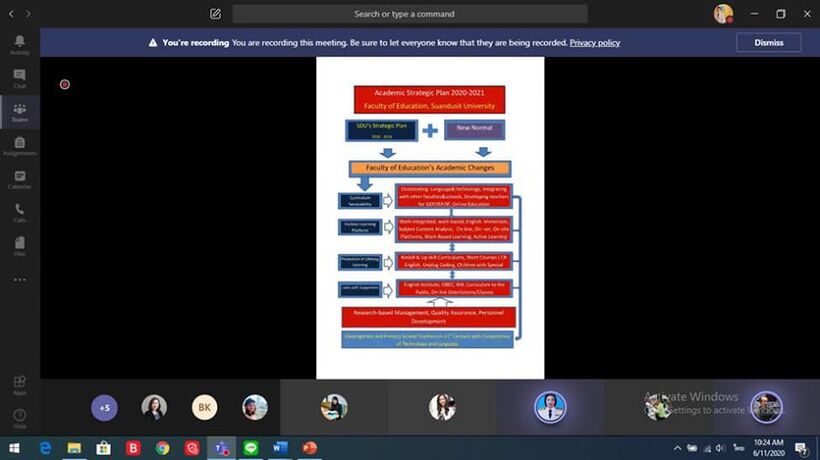Open your profile picture menu
820x460 pixels.
click(x=723, y=14)
